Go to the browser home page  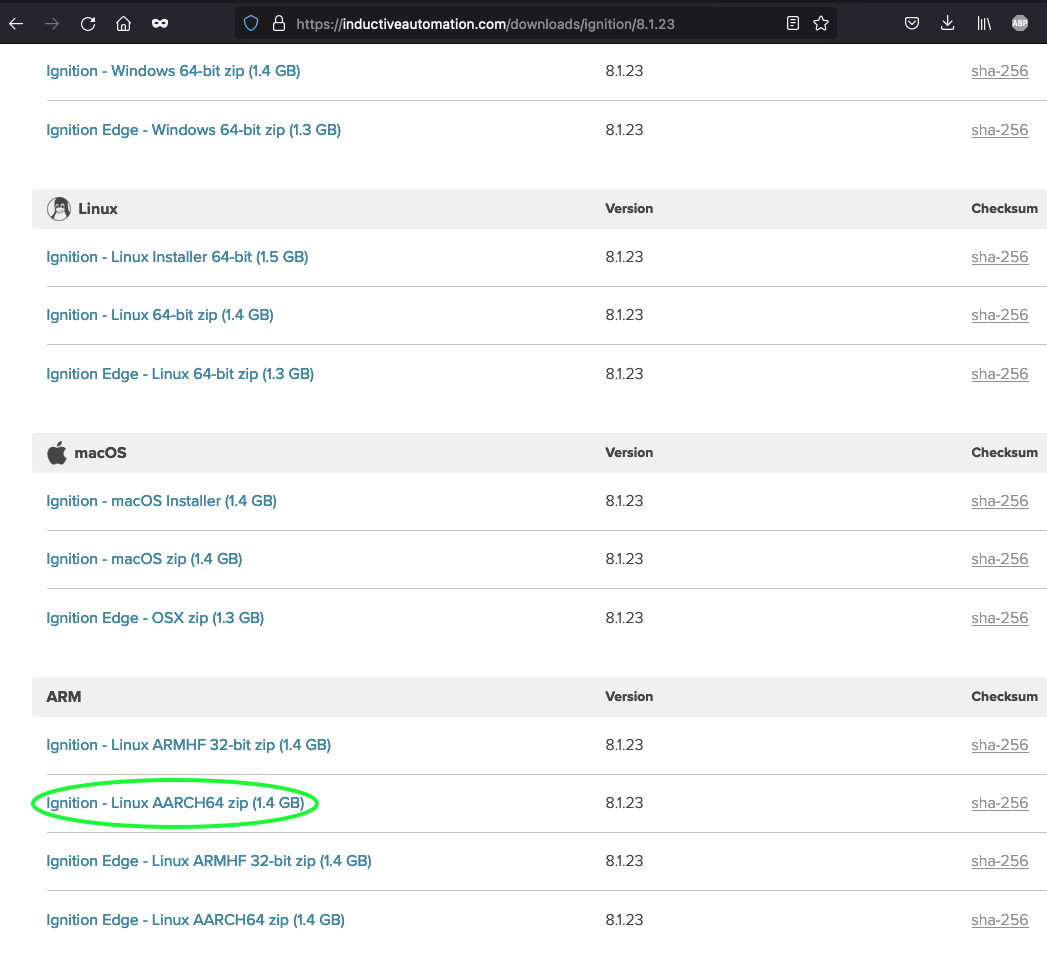point(124,24)
